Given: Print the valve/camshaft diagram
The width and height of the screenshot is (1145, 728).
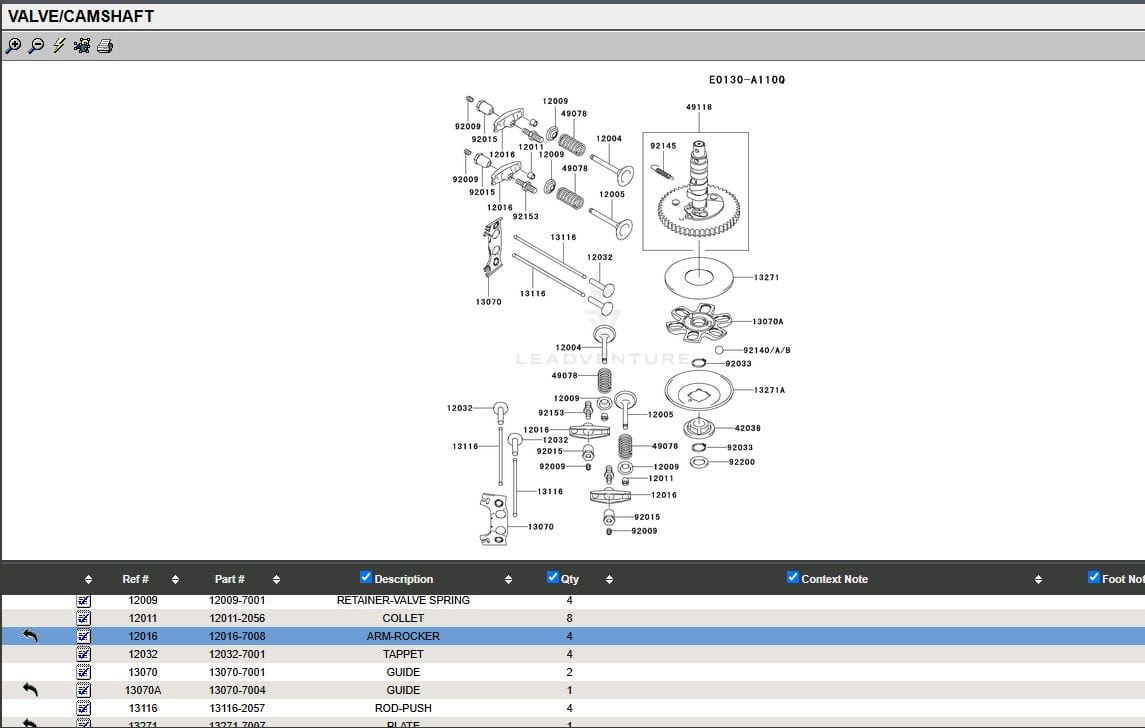Looking at the screenshot, I should (105, 46).
